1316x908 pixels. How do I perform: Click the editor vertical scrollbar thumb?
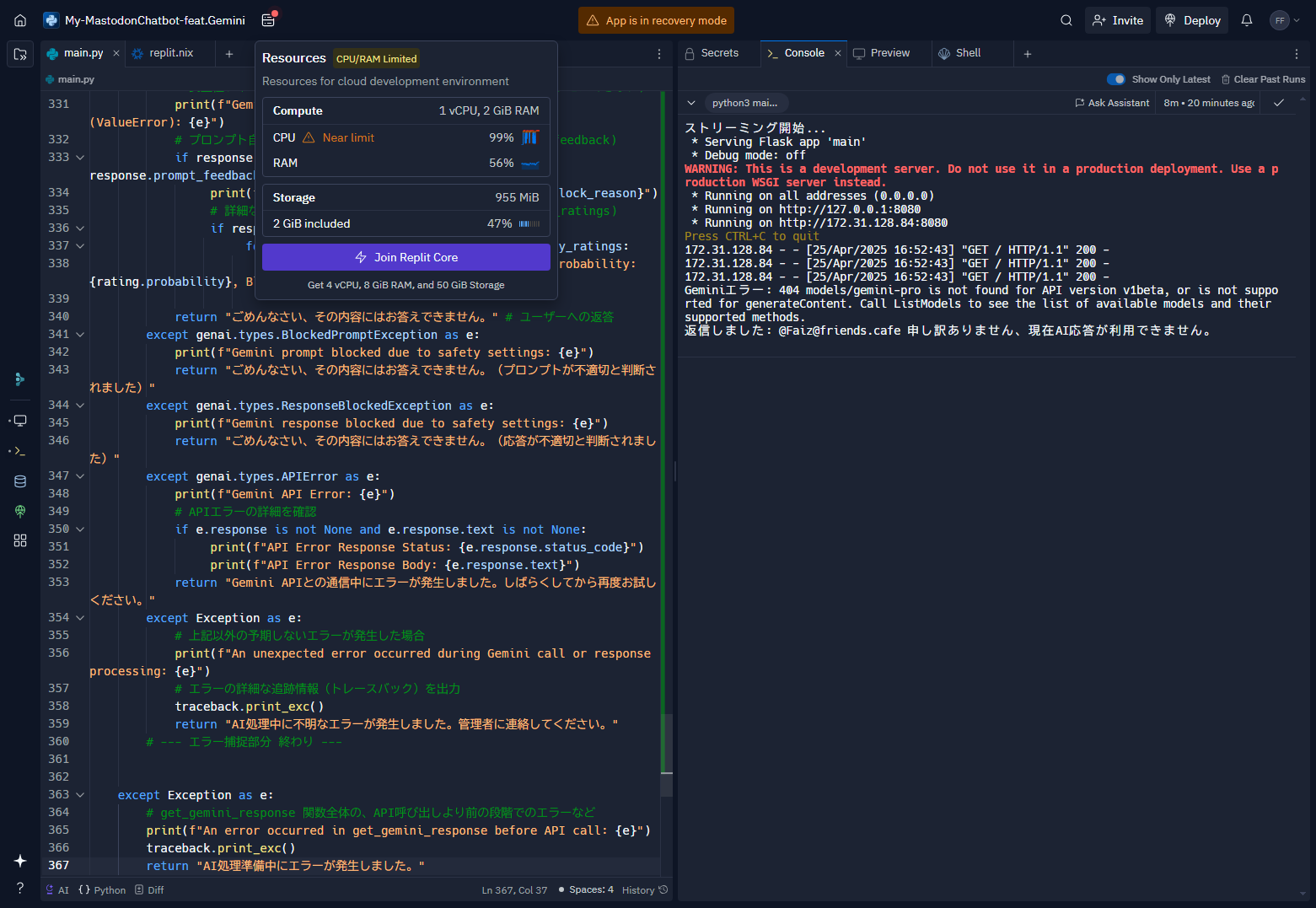(666, 755)
